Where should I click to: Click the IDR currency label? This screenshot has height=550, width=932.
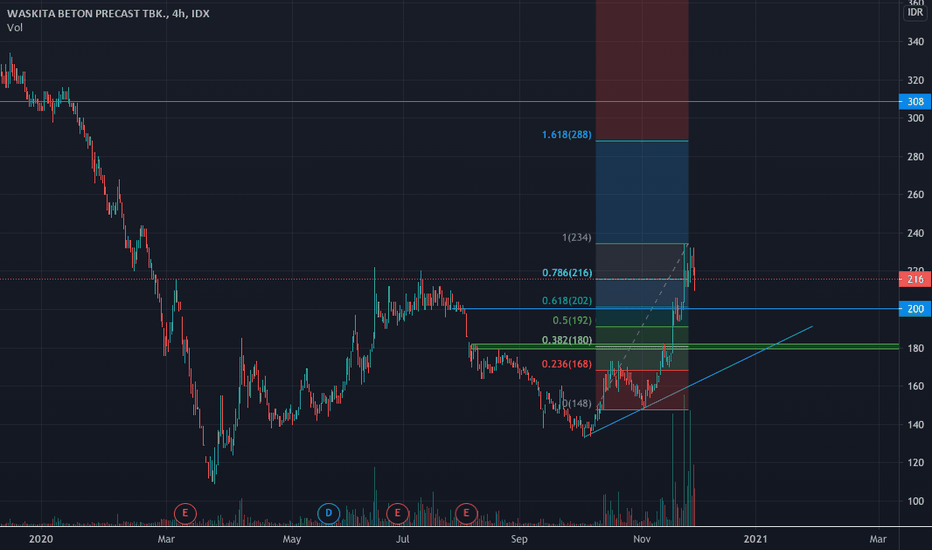coord(915,12)
